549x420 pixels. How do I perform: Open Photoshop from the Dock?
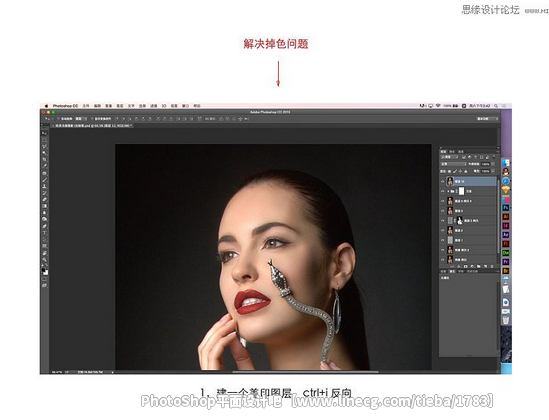pos(506,208)
